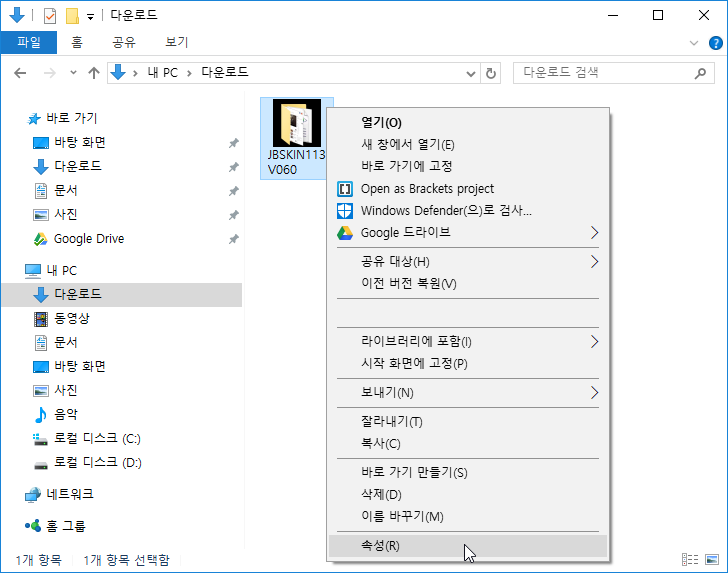Switch to large icons view in status bar

point(712,560)
